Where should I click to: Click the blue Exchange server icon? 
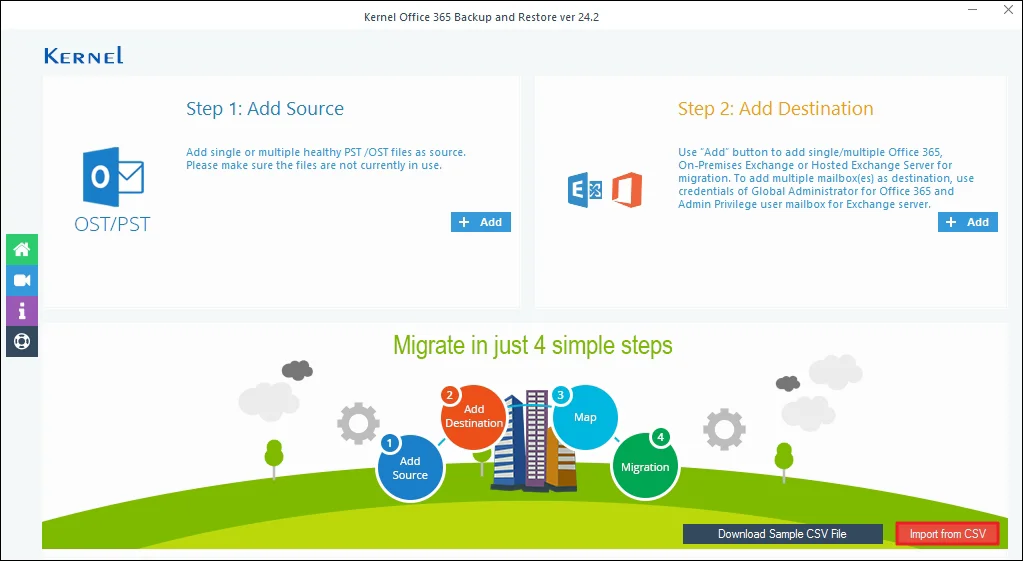pyautogui.click(x=585, y=190)
